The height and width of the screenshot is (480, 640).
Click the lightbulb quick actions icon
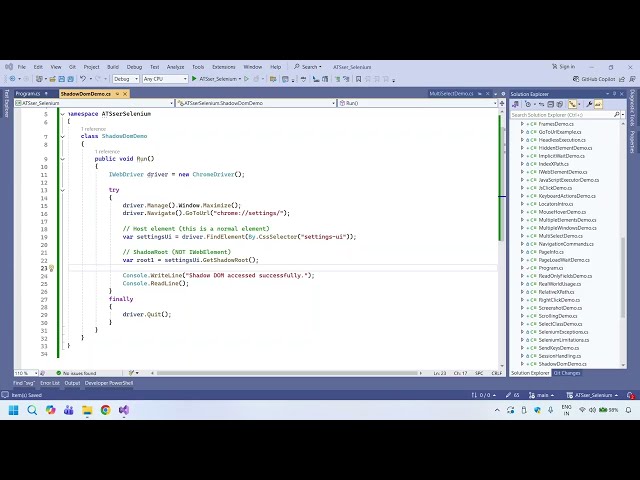click(x=51, y=268)
